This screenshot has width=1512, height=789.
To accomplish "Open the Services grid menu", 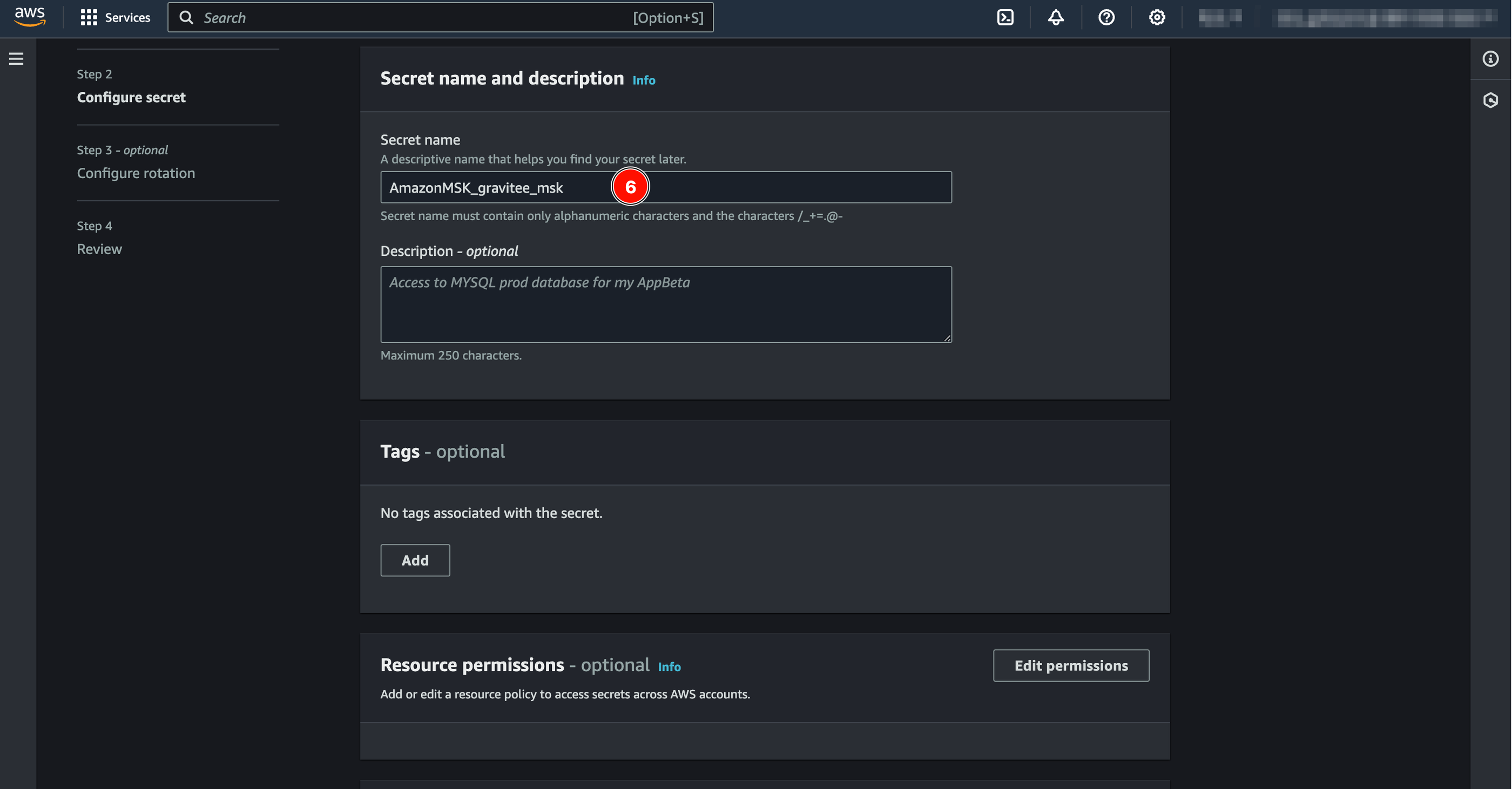I will tap(89, 18).
